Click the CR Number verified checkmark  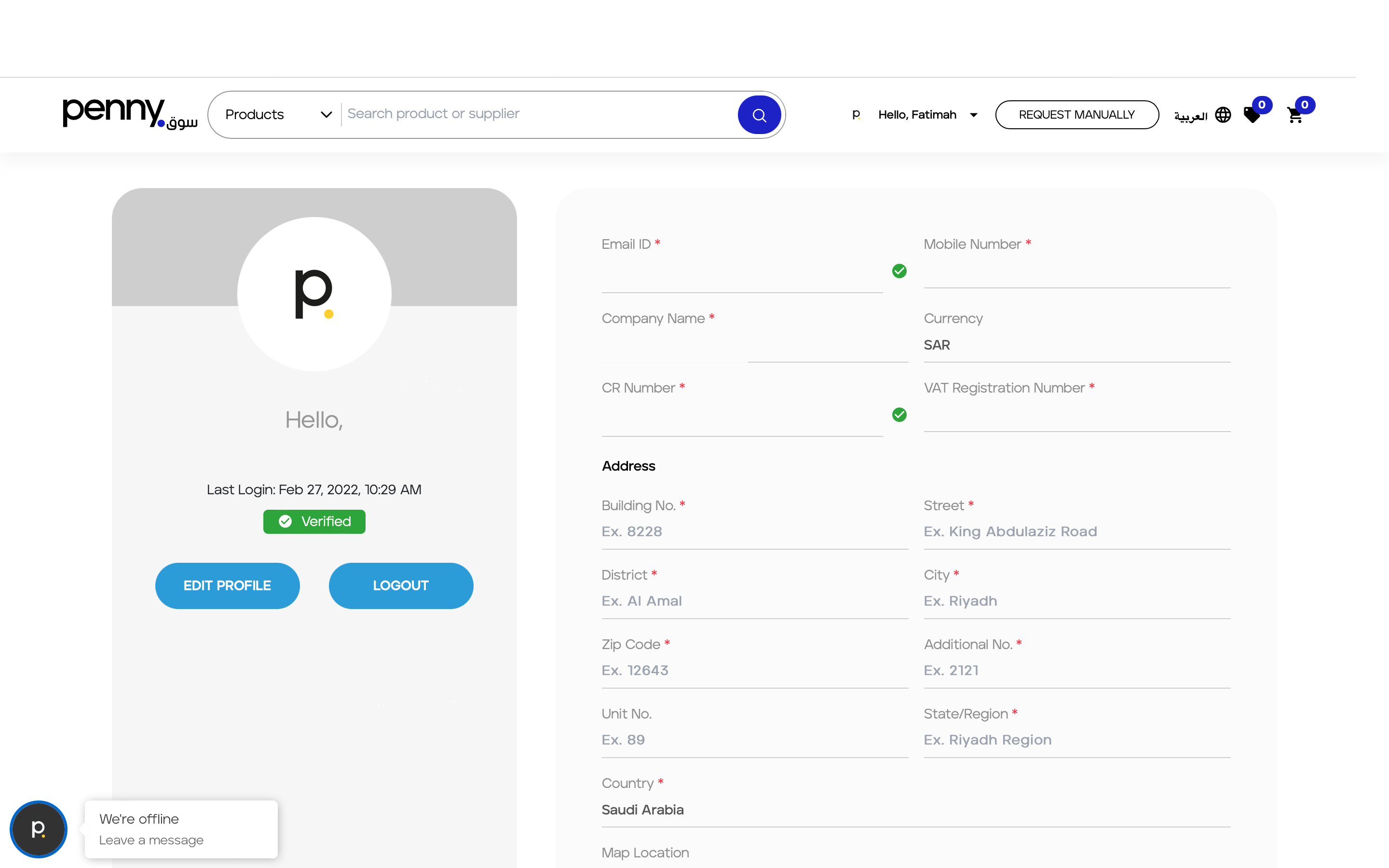[x=899, y=415]
